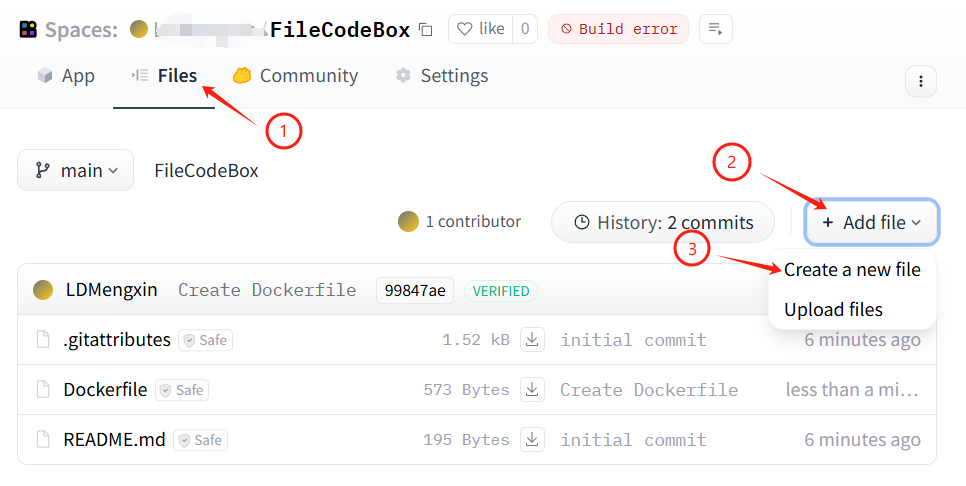Like this Space with the heart button
This screenshot has width=966, height=486.
coord(481,29)
